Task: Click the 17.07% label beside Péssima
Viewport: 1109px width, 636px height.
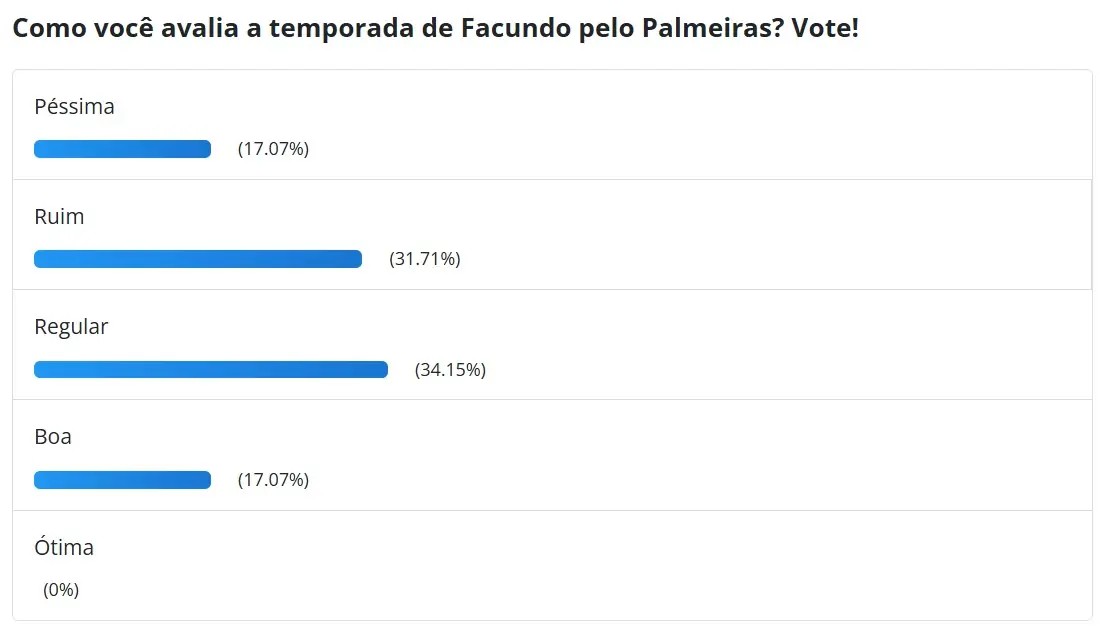Action: point(272,149)
